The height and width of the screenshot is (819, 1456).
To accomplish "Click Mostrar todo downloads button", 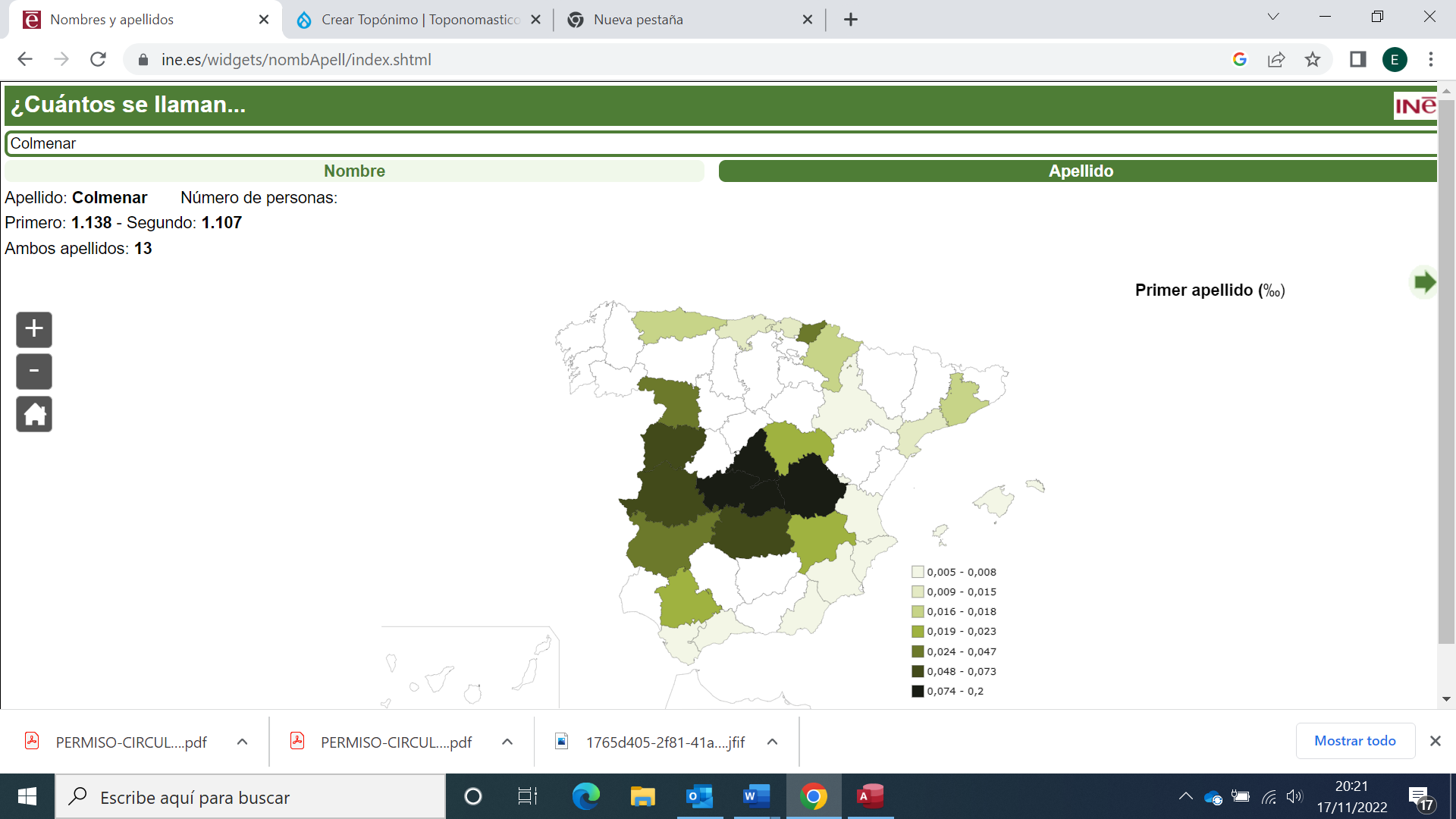I will tap(1354, 741).
